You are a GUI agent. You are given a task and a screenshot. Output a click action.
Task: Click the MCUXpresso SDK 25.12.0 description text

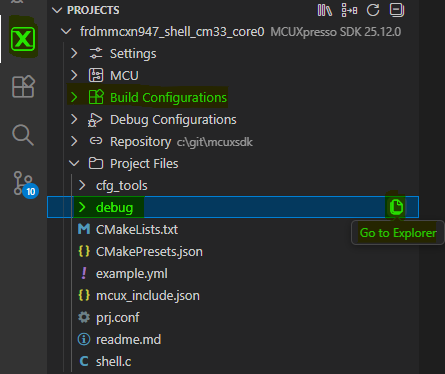point(336,32)
